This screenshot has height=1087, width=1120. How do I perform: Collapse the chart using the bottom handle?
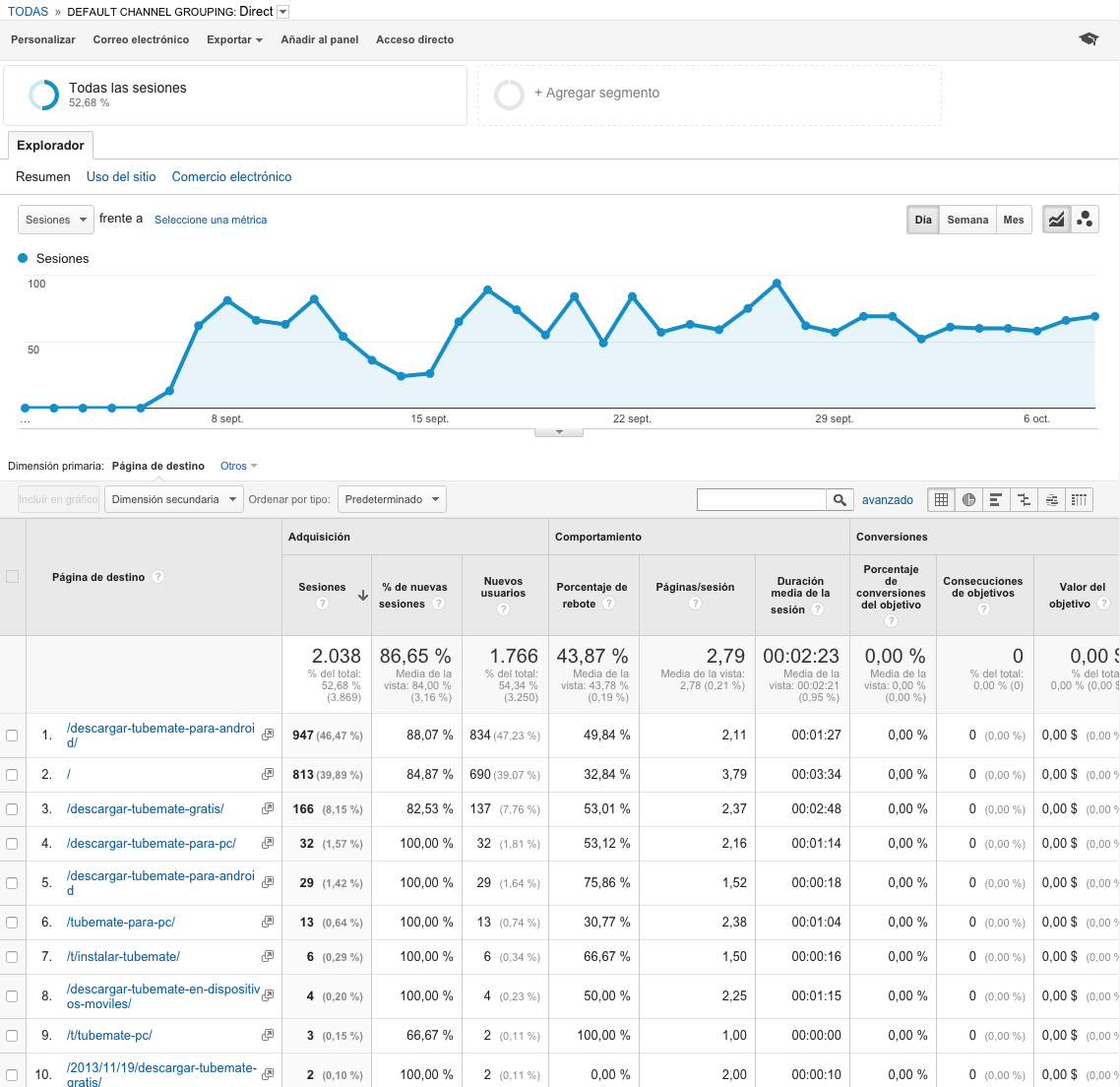click(559, 432)
